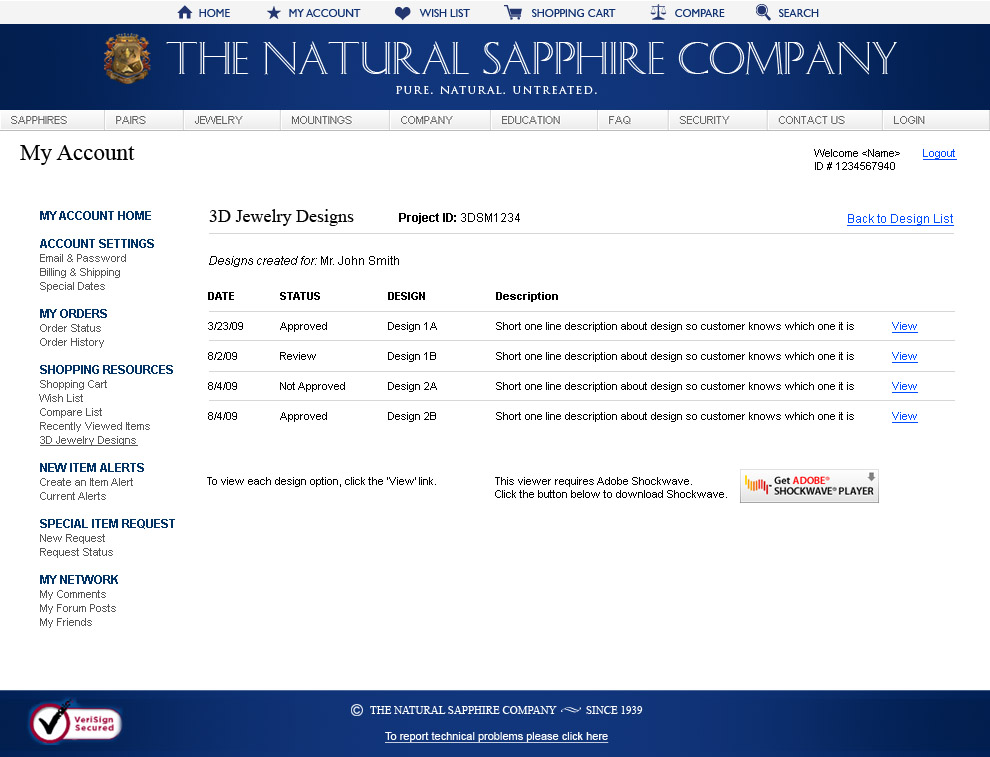The width and height of the screenshot is (990, 757).
Task: Click the report technical problems link
Action: point(496,736)
